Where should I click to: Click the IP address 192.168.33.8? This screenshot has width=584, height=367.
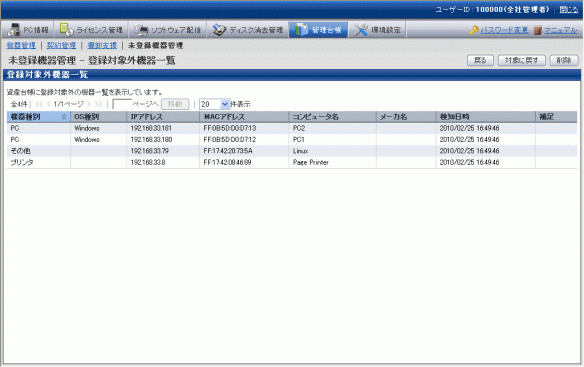click(x=147, y=162)
